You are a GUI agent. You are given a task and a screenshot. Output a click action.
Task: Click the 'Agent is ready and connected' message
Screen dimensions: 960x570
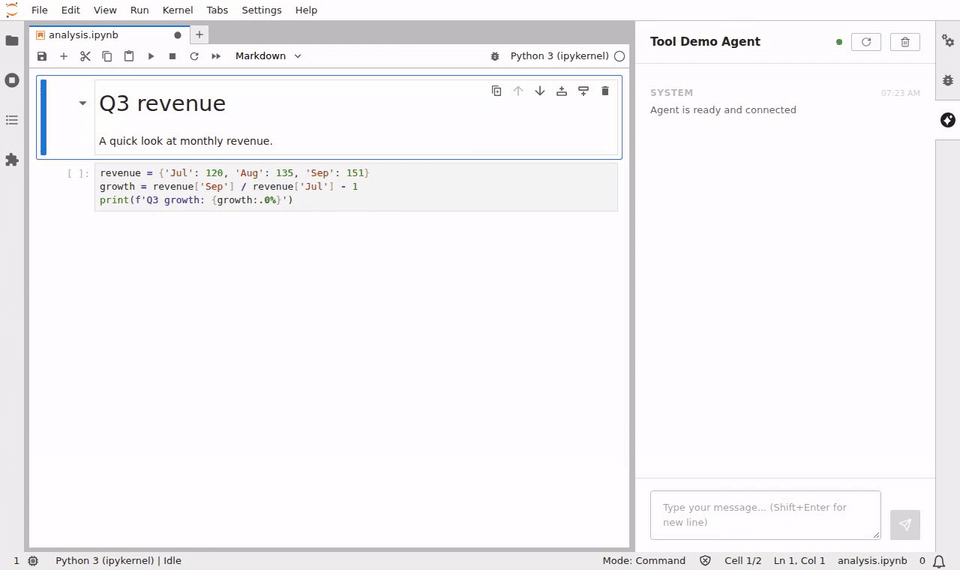coord(723,110)
